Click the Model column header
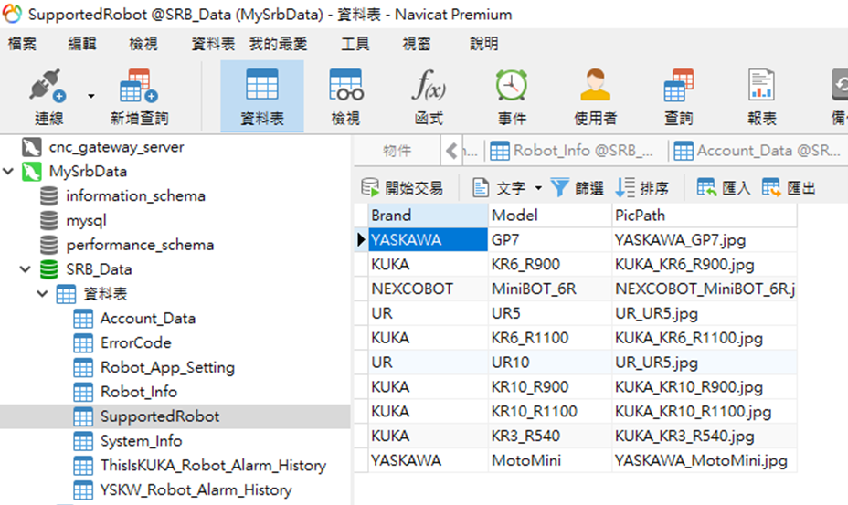This screenshot has height=505, width=848. click(550, 215)
